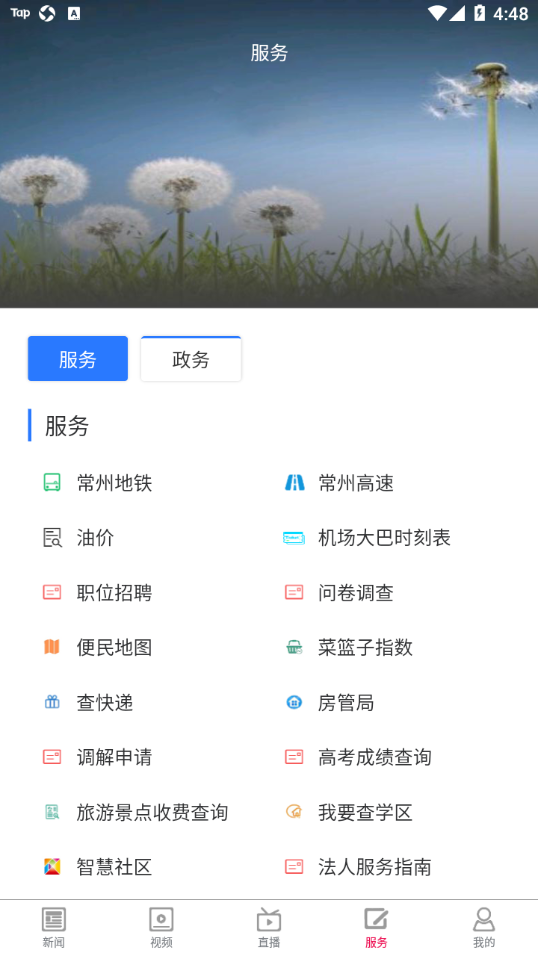Tap the 法人服务指南 red card icon
The width and height of the screenshot is (538, 956).
(294, 866)
